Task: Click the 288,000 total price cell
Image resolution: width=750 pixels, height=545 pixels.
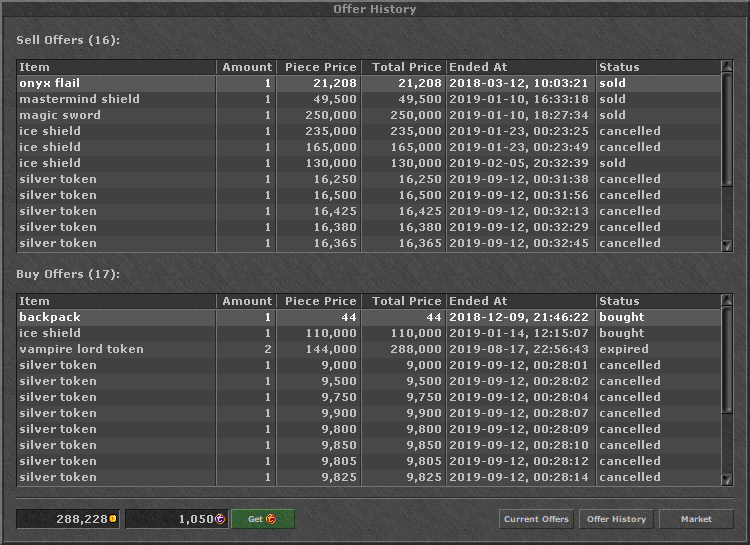Action: click(x=416, y=349)
